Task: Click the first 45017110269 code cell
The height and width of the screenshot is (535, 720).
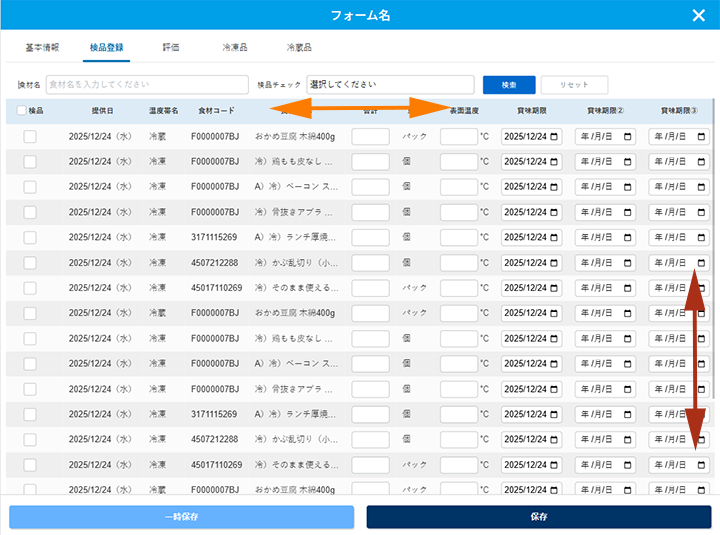Action: pyautogui.click(x=216, y=288)
